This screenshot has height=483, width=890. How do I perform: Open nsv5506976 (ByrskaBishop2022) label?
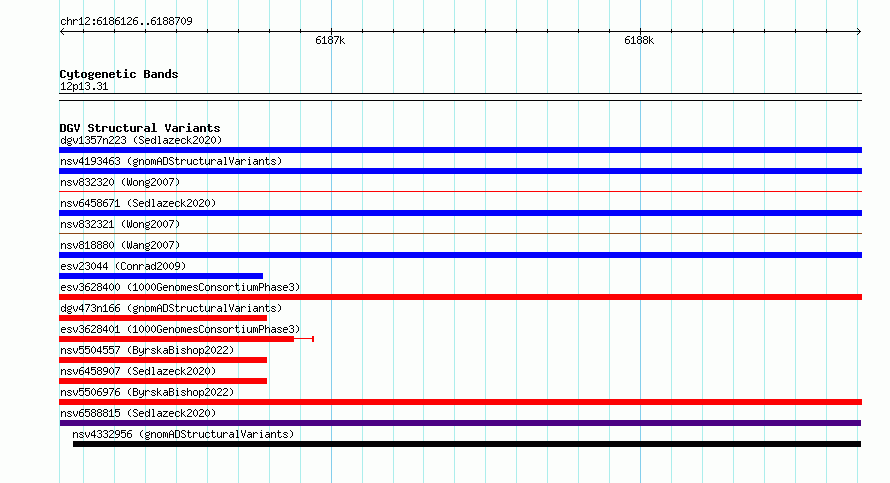point(147,392)
